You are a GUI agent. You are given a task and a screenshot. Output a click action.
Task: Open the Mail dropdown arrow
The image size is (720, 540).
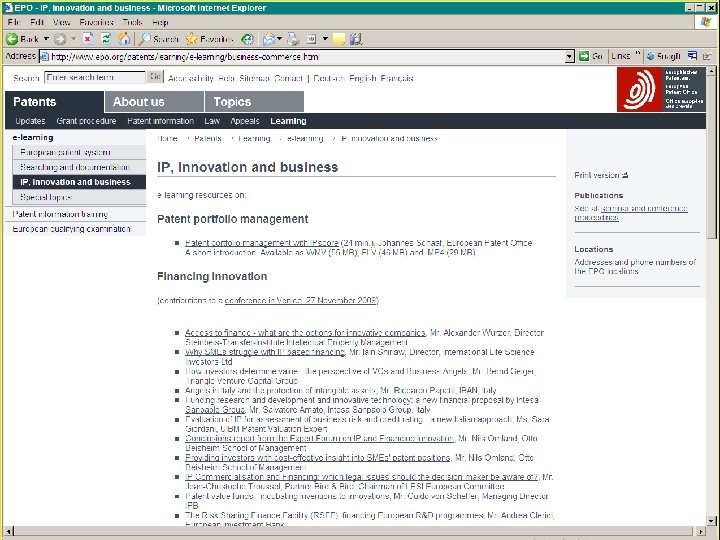click(279, 39)
